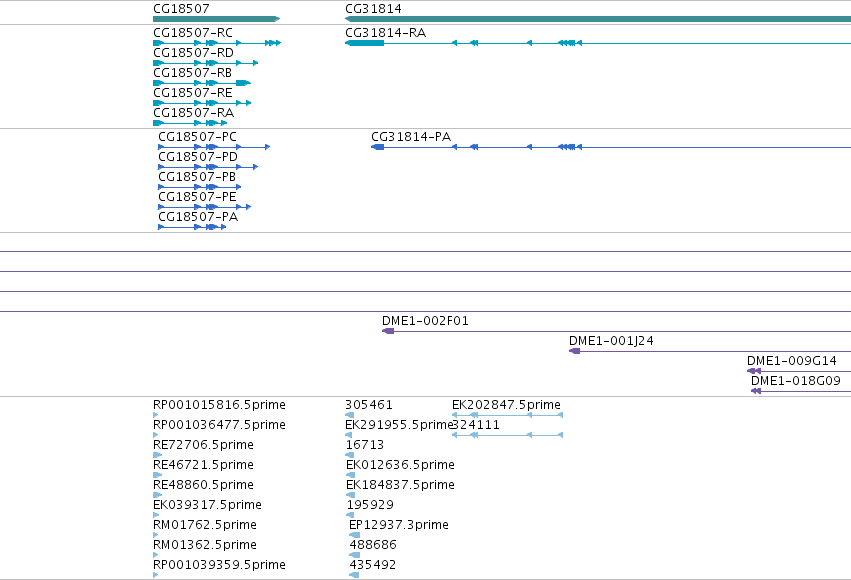
Task: Click the CG18507-RC exon glyph track
Action: tap(217, 43)
